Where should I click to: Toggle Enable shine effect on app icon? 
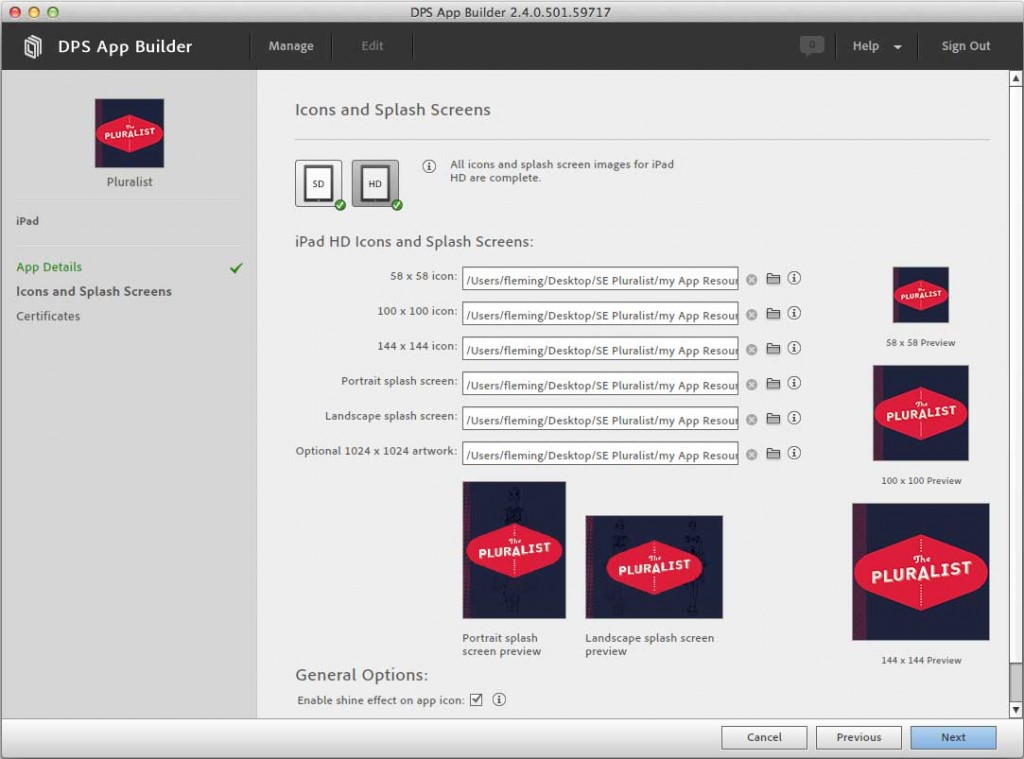pyautogui.click(x=476, y=700)
